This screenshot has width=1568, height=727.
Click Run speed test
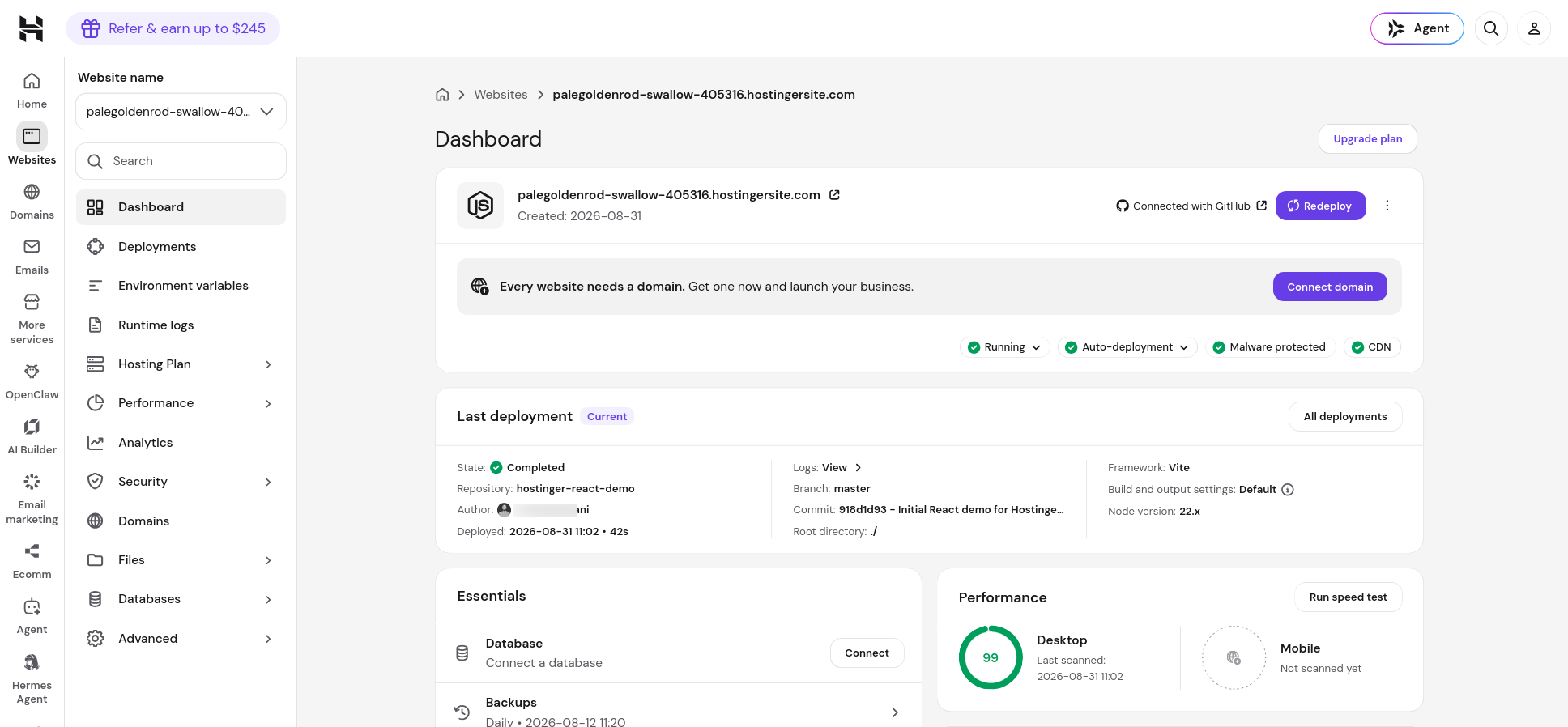1348,597
